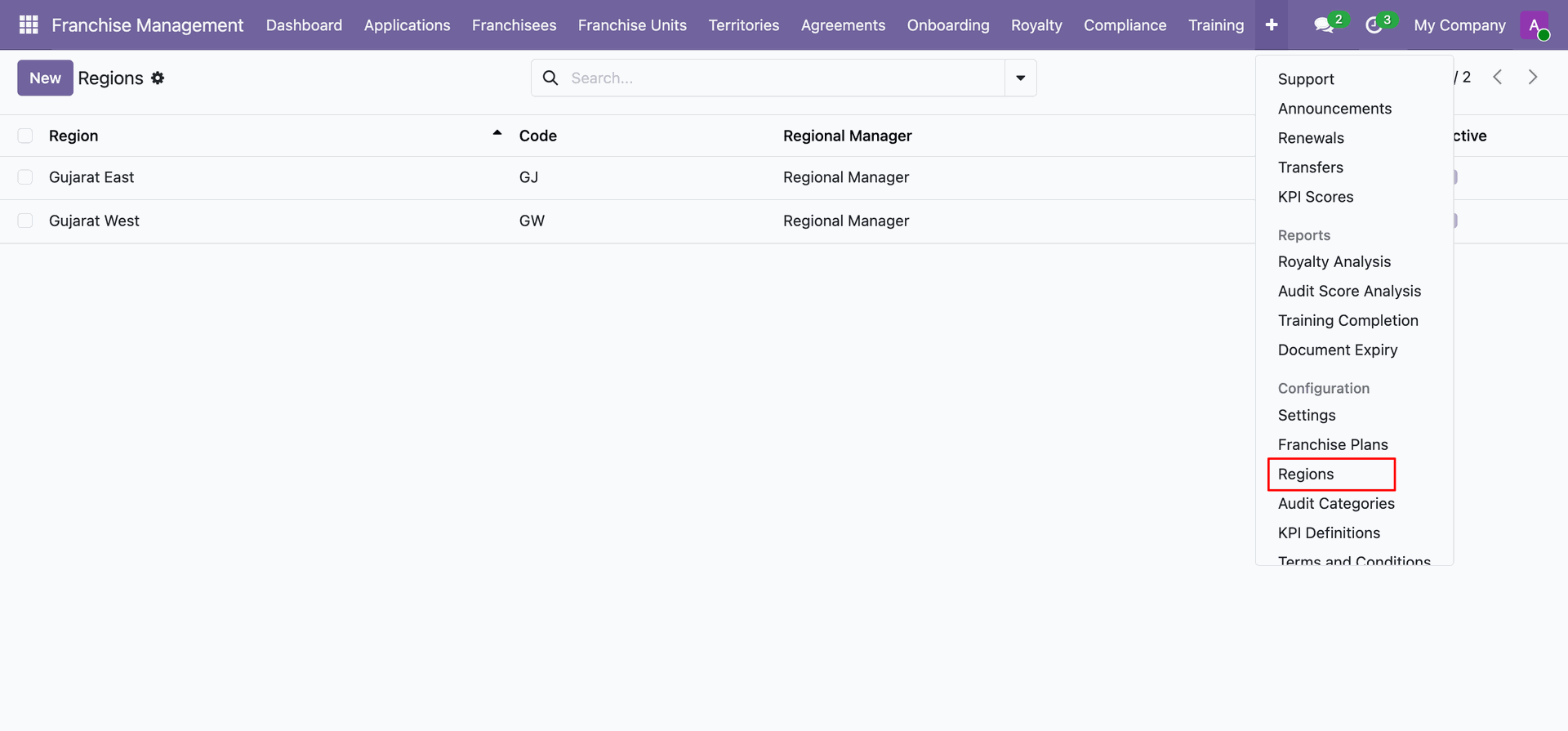Click the plus more-menus icon
1568x731 pixels.
click(x=1272, y=25)
